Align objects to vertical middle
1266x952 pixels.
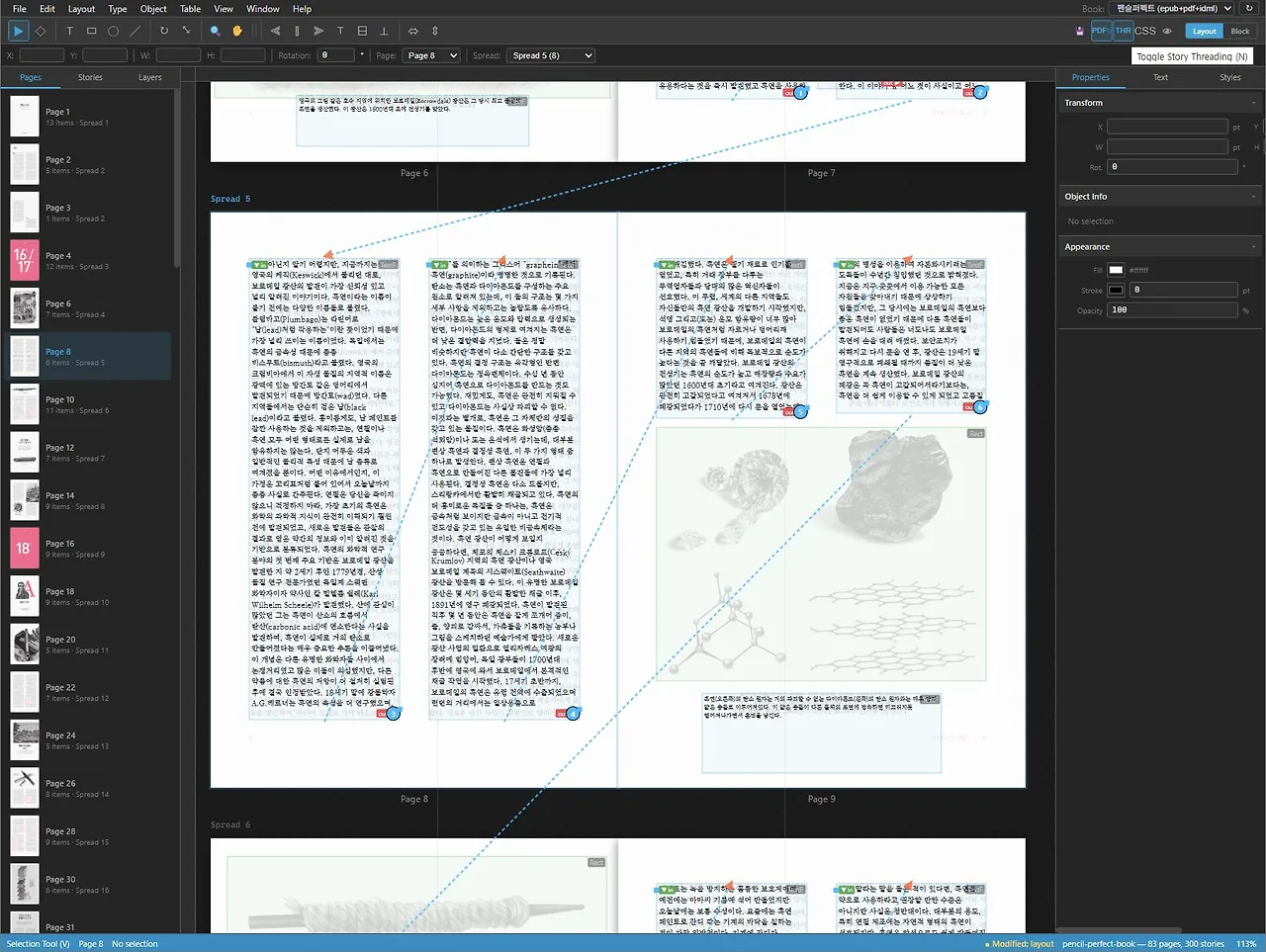pos(362,31)
